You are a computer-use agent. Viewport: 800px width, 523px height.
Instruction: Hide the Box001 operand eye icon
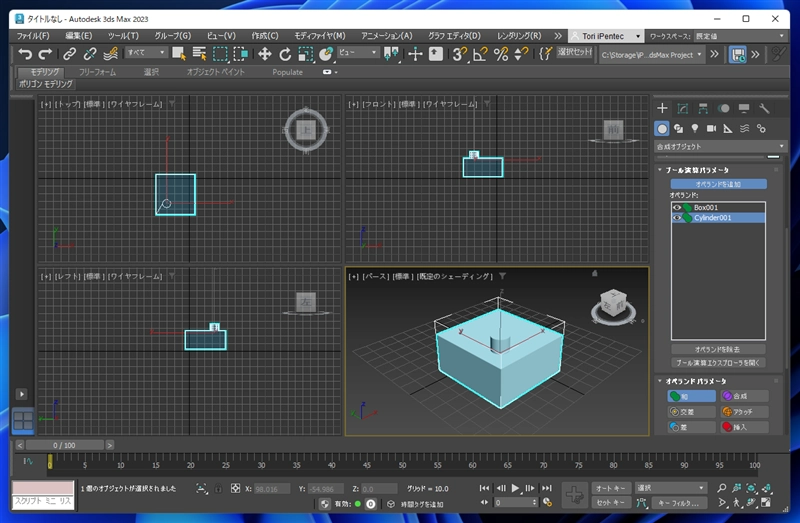(x=677, y=207)
